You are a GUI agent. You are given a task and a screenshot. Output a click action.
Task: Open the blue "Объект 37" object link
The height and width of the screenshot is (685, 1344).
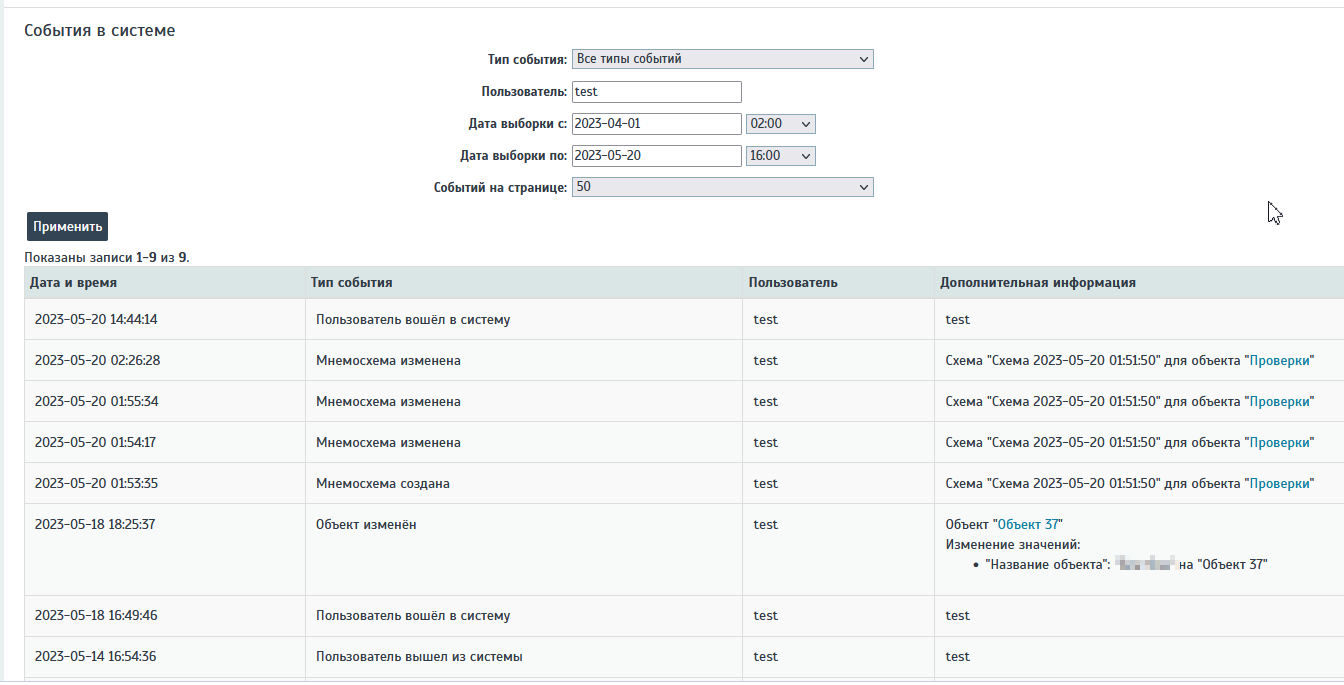coord(1028,525)
